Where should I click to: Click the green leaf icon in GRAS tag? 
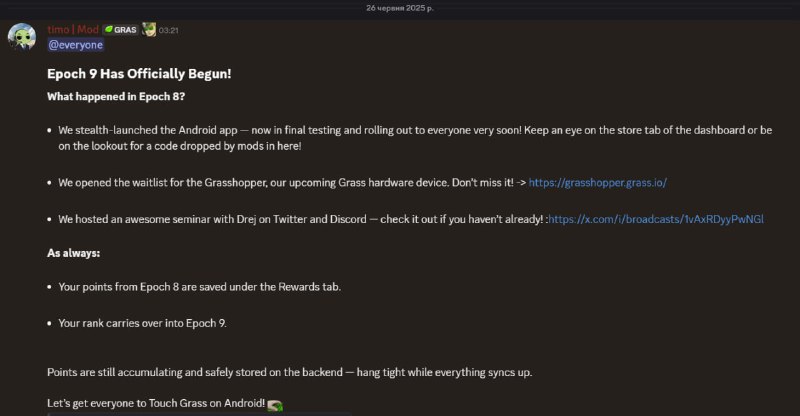108,30
